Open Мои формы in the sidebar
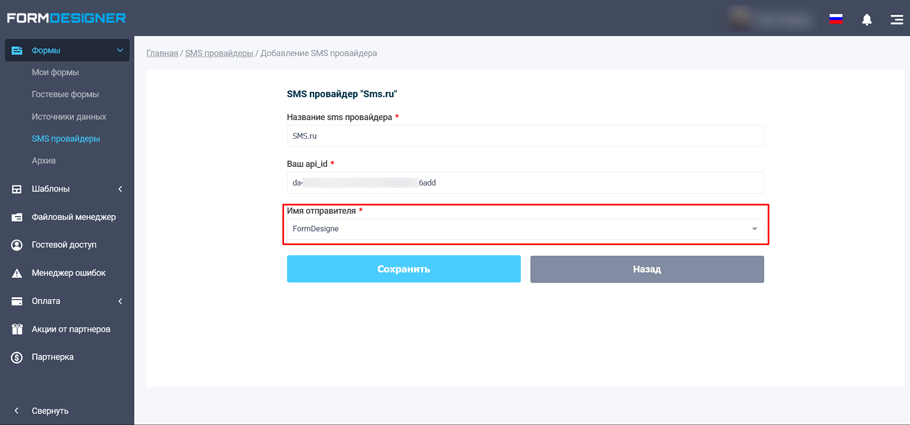The width and height of the screenshot is (910, 425). pos(55,72)
